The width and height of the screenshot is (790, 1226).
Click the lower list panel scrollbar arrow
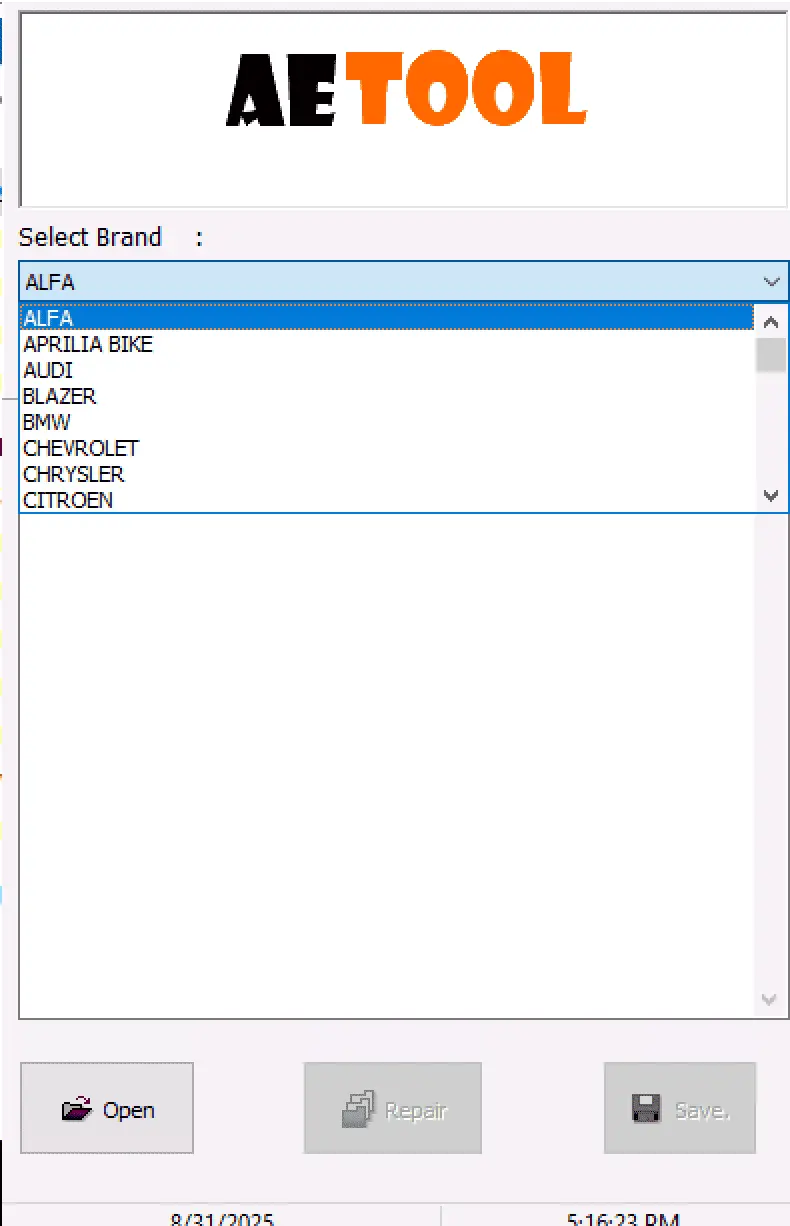(x=769, y=999)
